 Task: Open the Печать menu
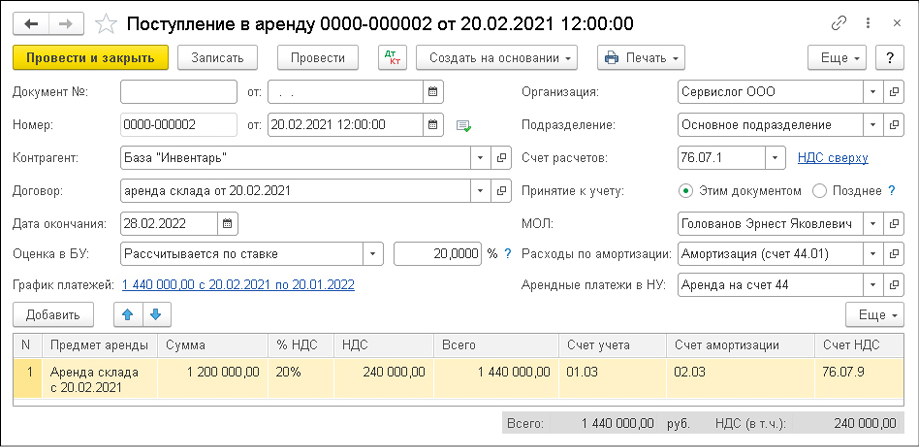[641, 57]
